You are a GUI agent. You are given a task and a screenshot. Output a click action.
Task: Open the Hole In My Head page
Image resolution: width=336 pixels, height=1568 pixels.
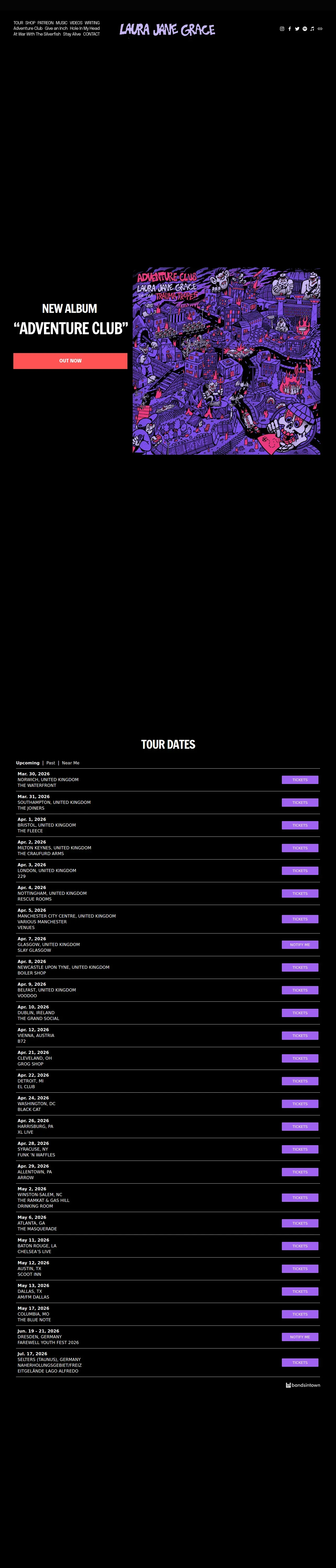pos(85,28)
